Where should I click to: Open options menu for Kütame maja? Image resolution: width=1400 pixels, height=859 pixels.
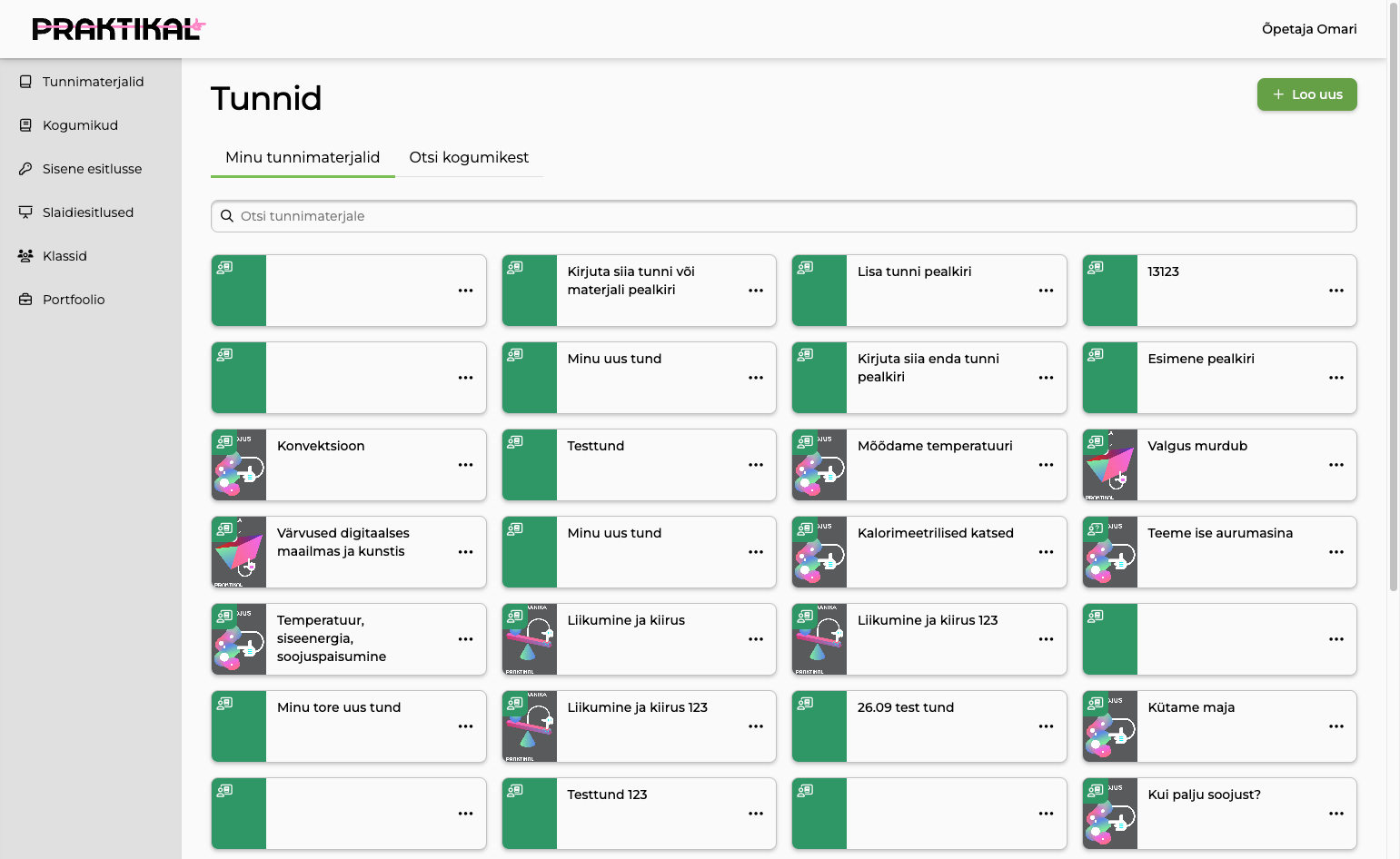pos(1336,726)
